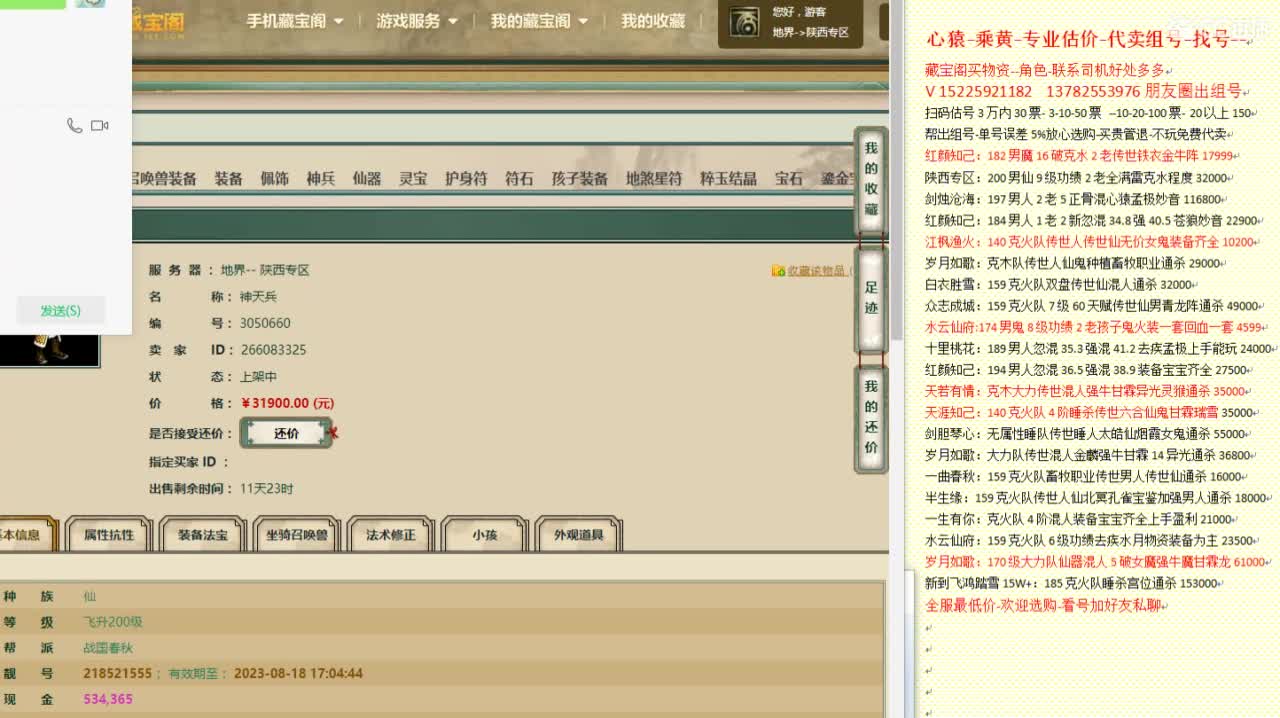This screenshot has height=718, width=1280.
Task: Select the 召唤兽装备 category
Action: pyautogui.click(x=164, y=179)
